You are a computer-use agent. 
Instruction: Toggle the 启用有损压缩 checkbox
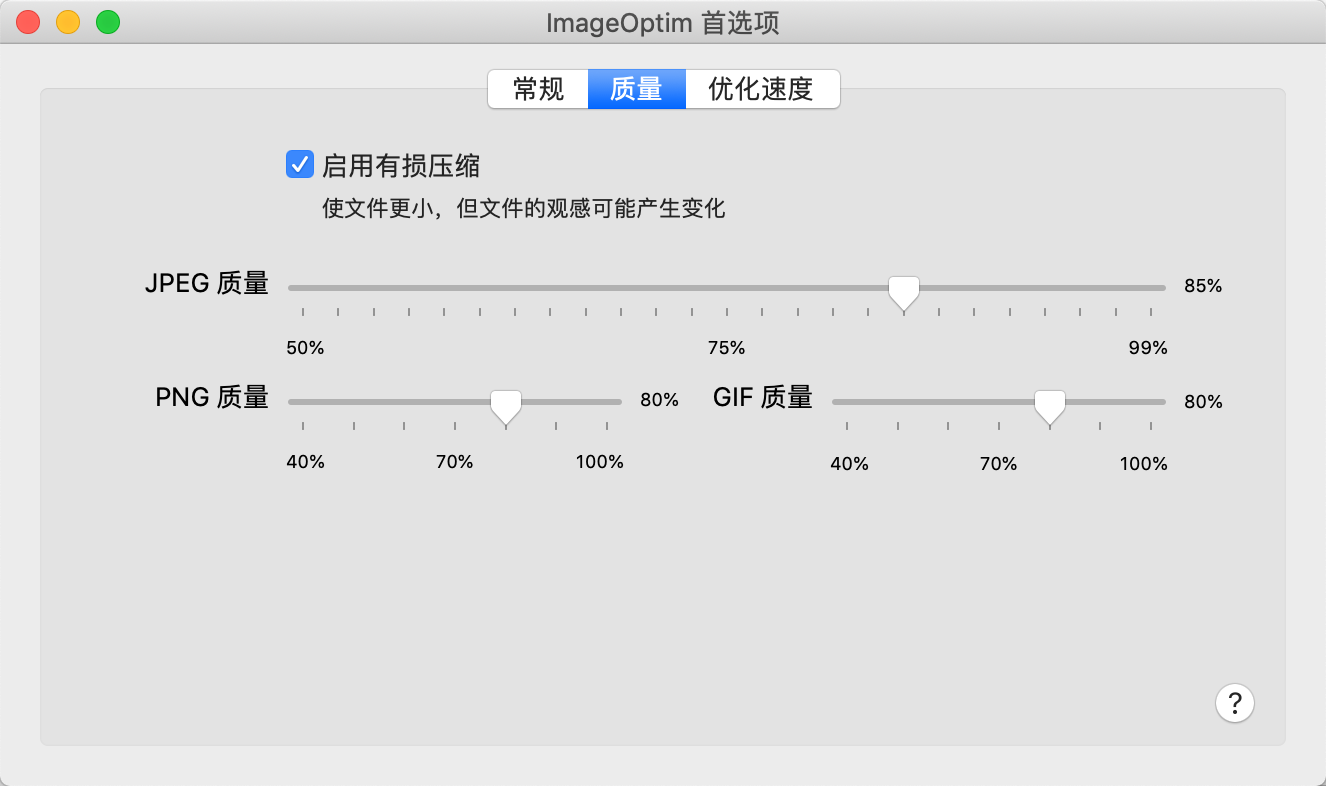300,164
